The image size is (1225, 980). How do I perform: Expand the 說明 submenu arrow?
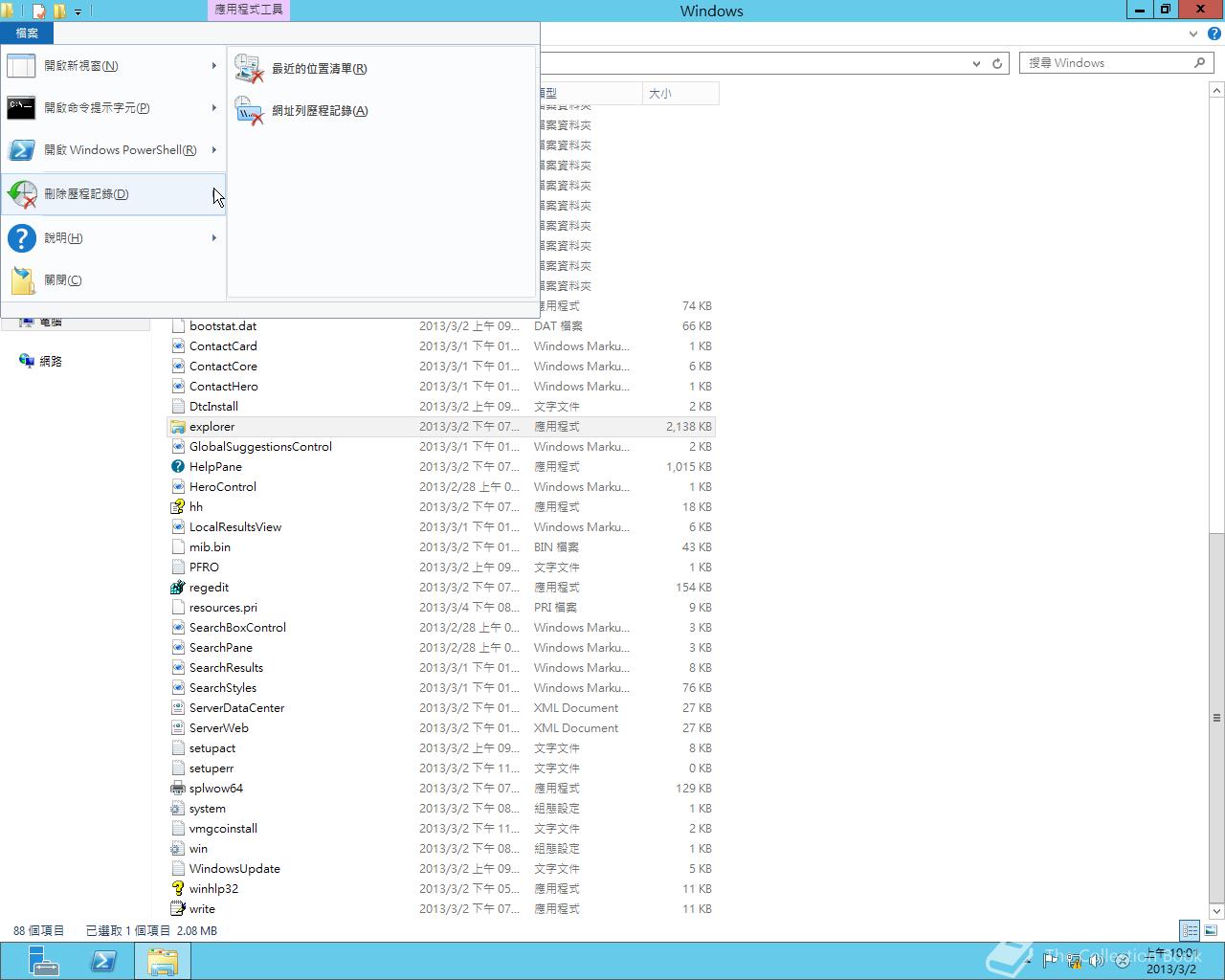pos(214,238)
